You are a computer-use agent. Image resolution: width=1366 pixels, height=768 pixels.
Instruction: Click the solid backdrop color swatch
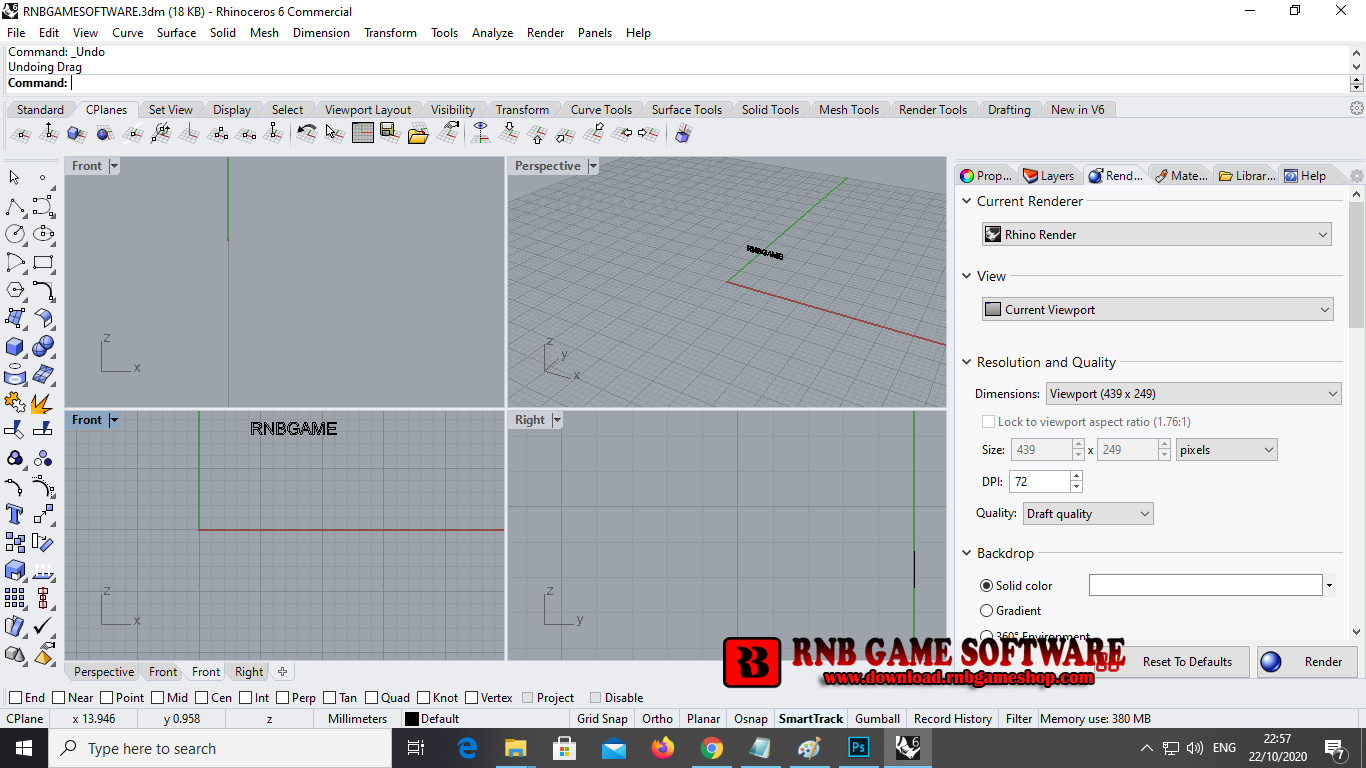tap(1205, 586)
